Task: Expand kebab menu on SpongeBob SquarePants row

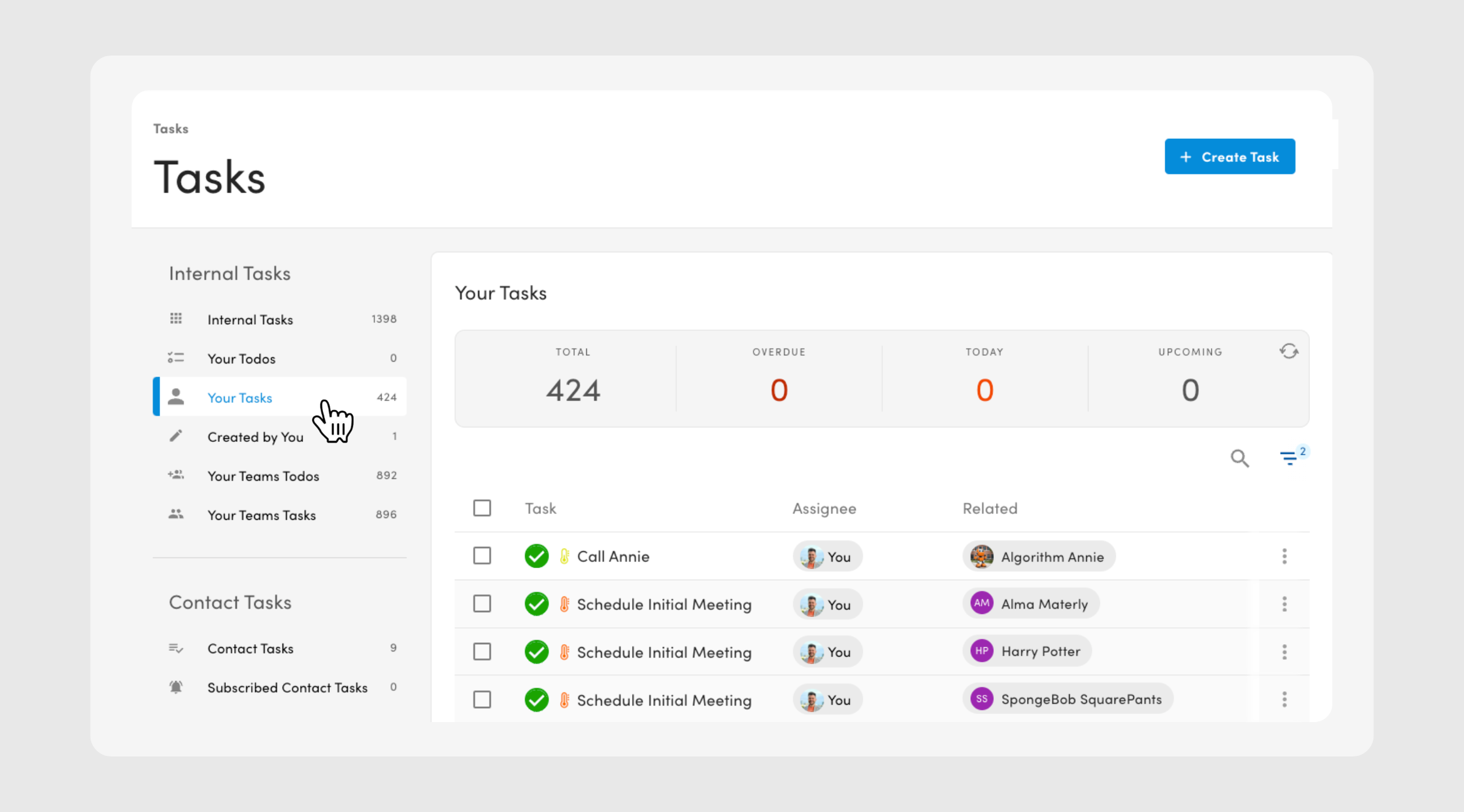Action: click(x=1284, y=699)
